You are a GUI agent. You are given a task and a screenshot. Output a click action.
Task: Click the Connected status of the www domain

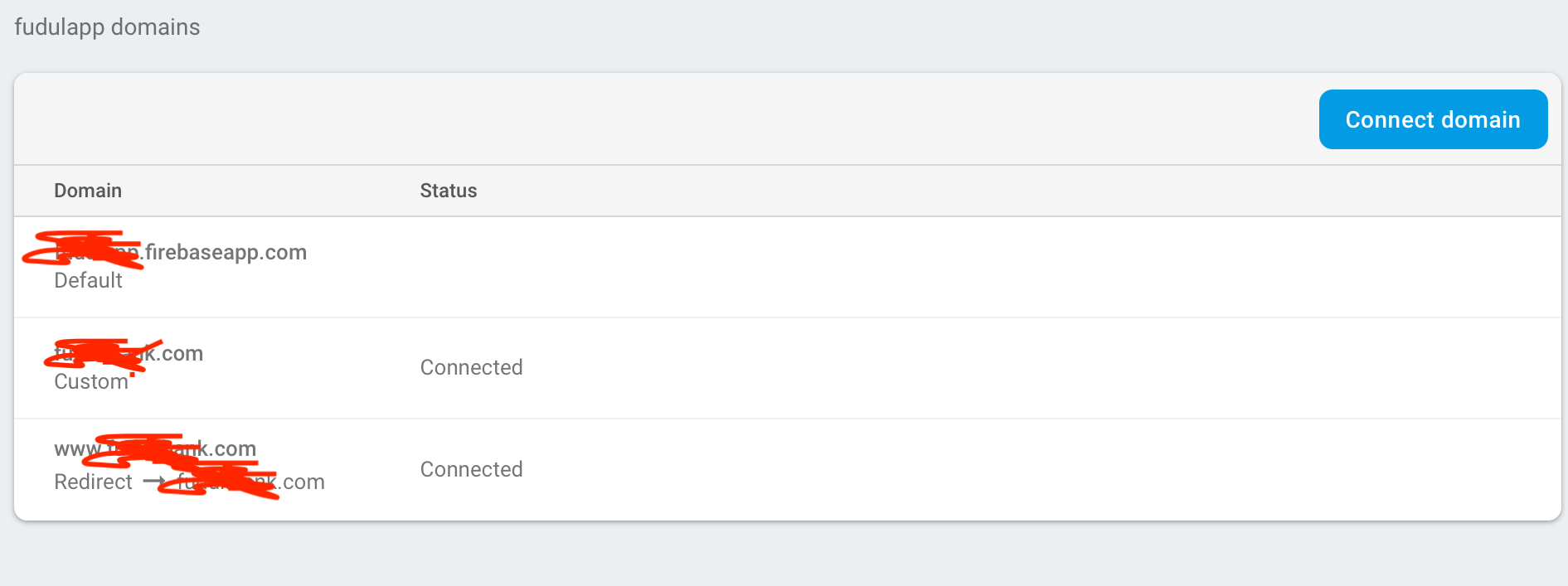click(x=471, y=469)
